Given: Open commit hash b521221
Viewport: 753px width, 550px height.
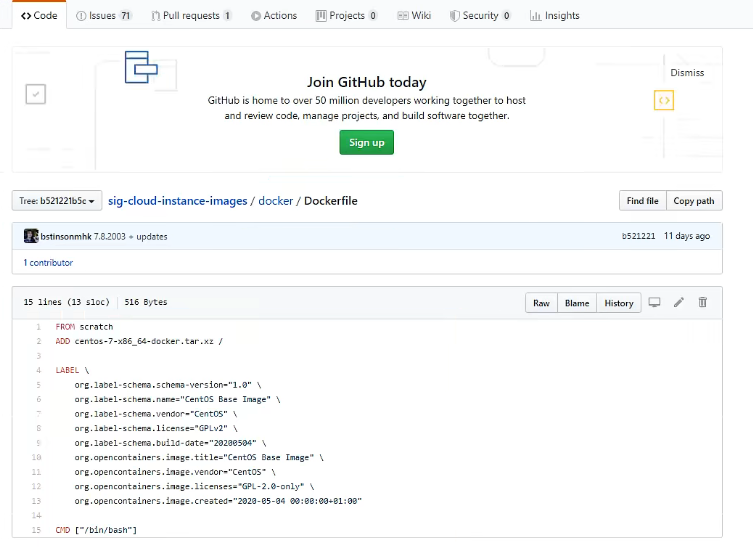Looking at the screenshot, I should (x=638, y=236).
